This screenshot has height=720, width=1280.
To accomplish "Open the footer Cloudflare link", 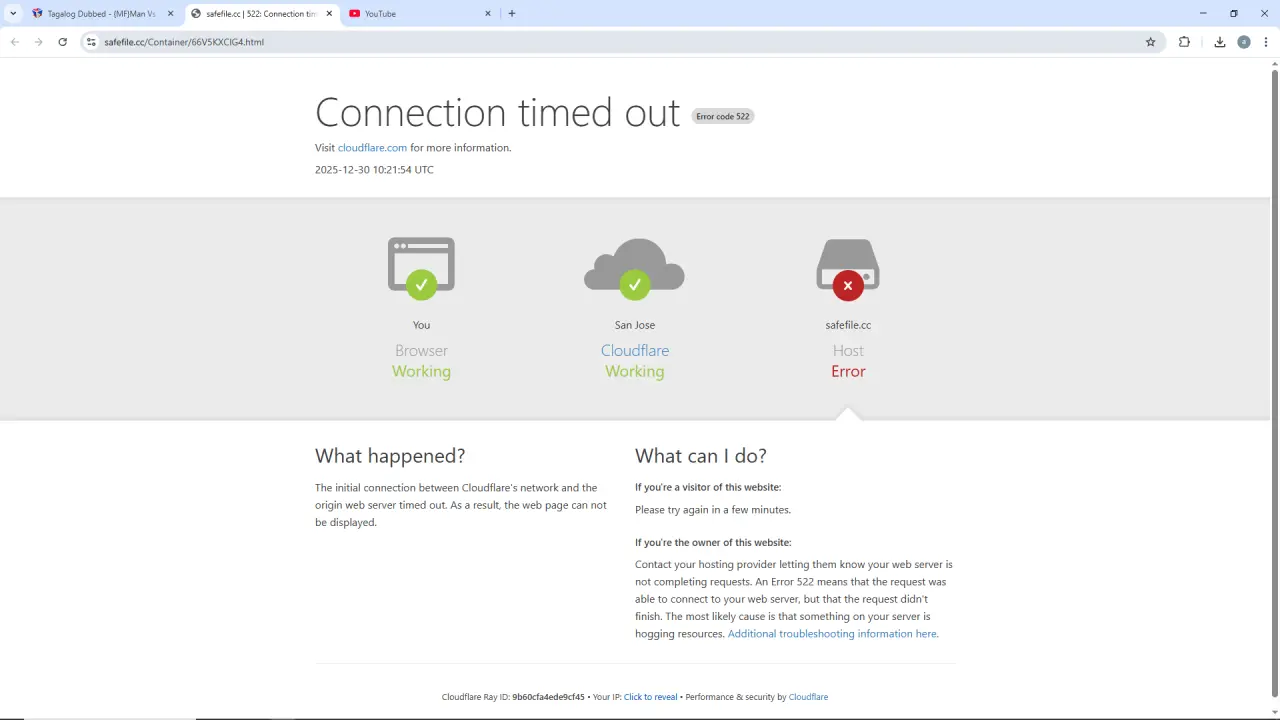I will pyautogui.click(x=808, y=697).
